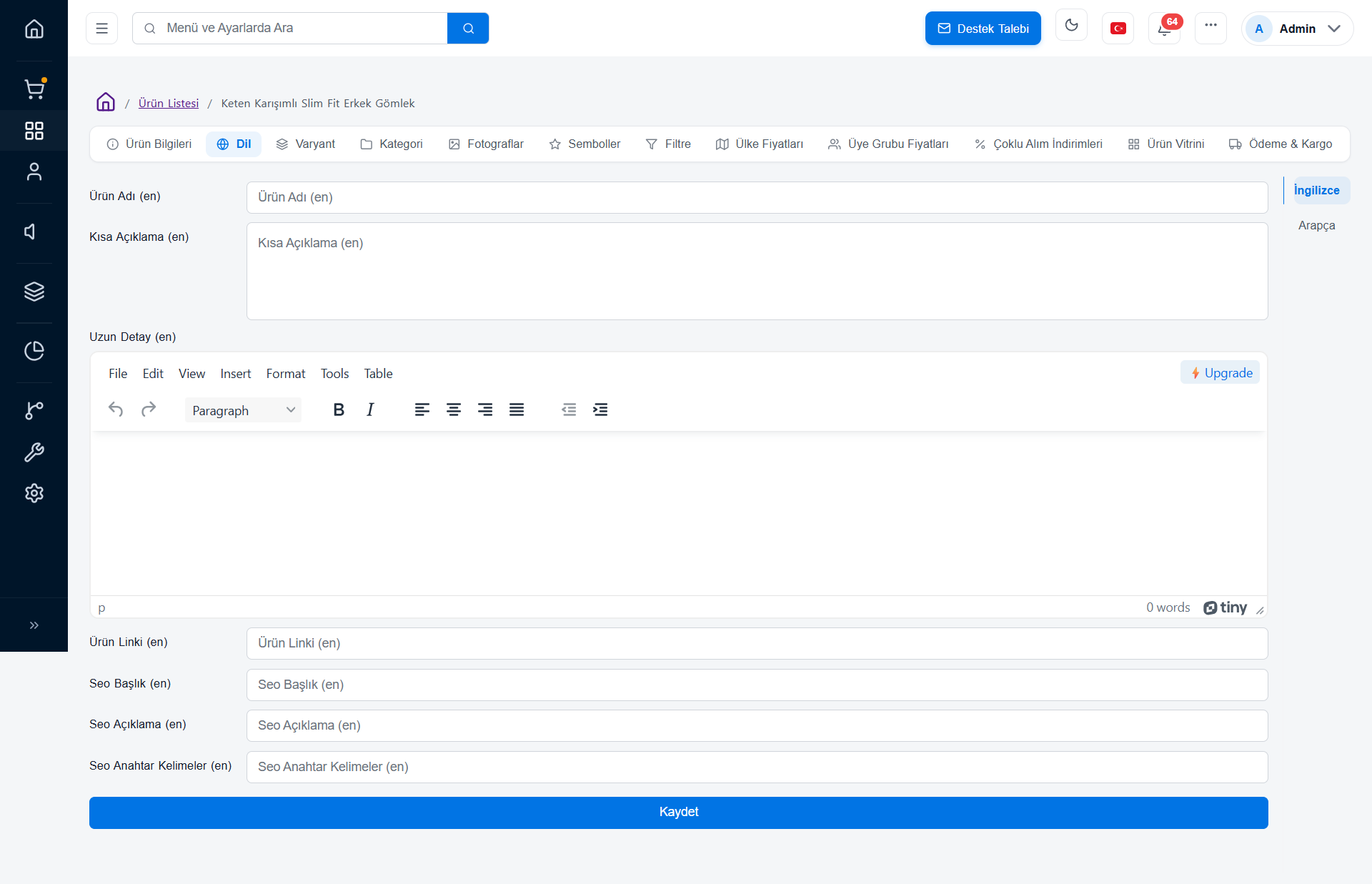The width and height of the screenshot is (1372, 884).
Task: Click the Upgrade button in editor
Action: click(1221, 373)
